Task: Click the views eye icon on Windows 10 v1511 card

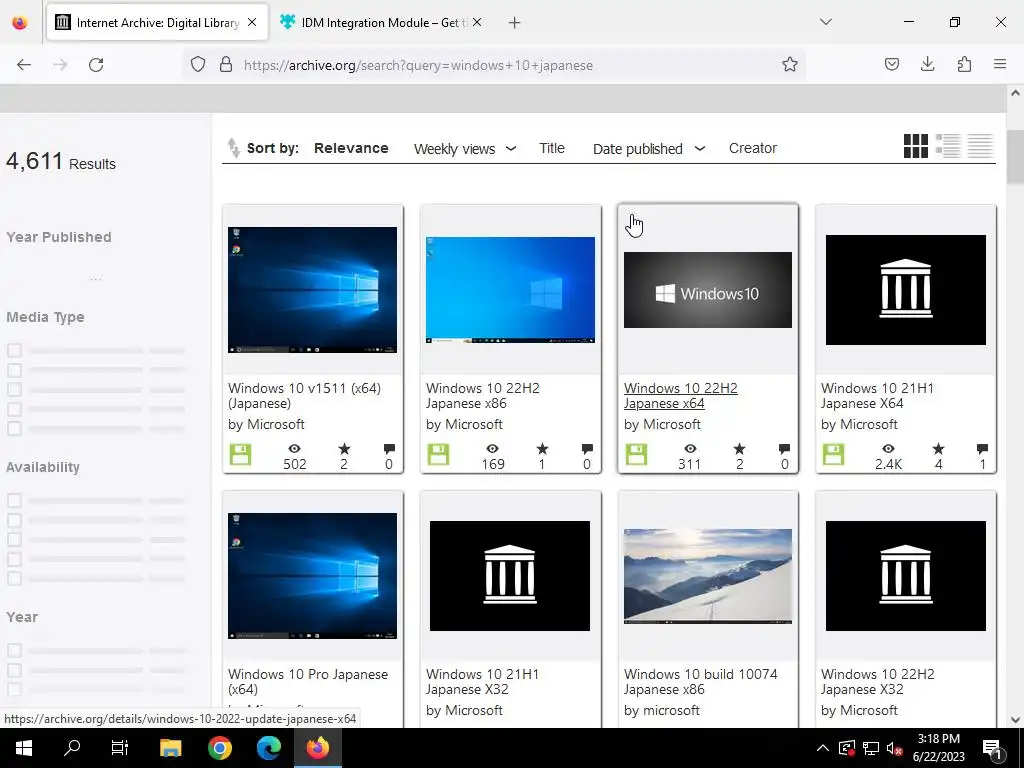Action: pyautogui.click(x=295, y=449)
